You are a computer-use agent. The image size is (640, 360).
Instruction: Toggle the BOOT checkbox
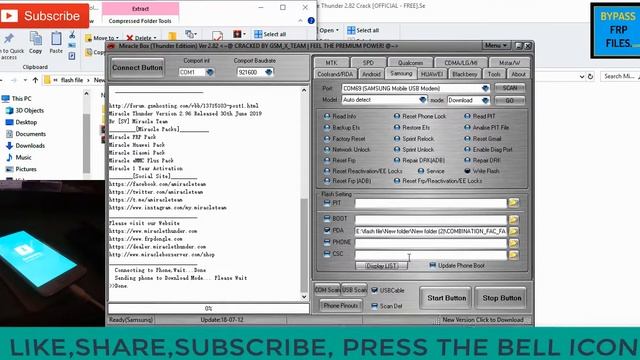[x=327, y=218]
